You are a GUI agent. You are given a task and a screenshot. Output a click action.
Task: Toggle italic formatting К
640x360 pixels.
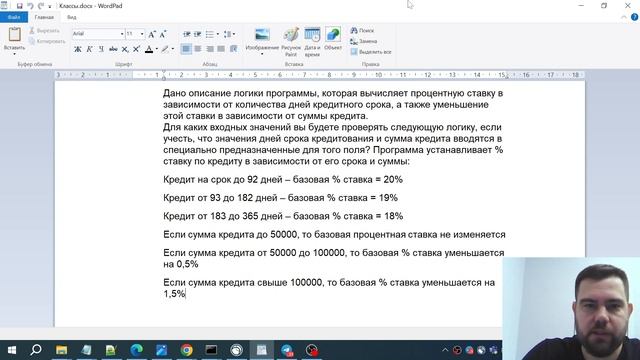pos(89,49)
